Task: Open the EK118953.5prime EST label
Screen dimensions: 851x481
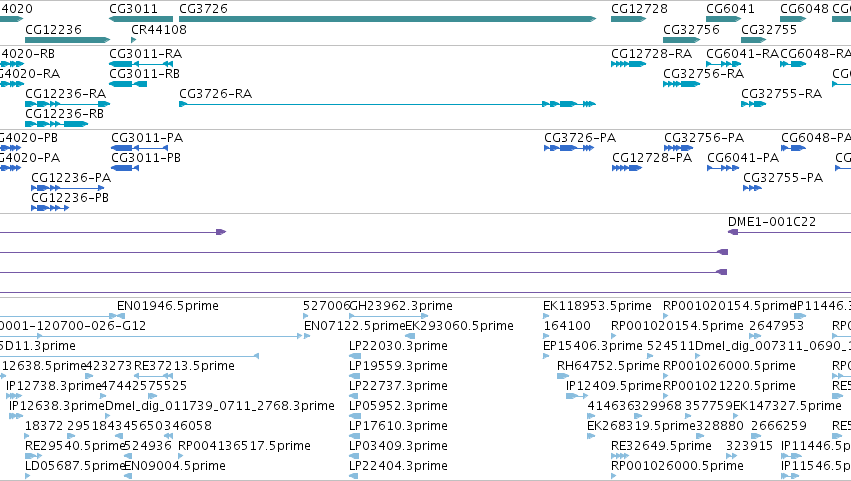Action: click(597, 306)
